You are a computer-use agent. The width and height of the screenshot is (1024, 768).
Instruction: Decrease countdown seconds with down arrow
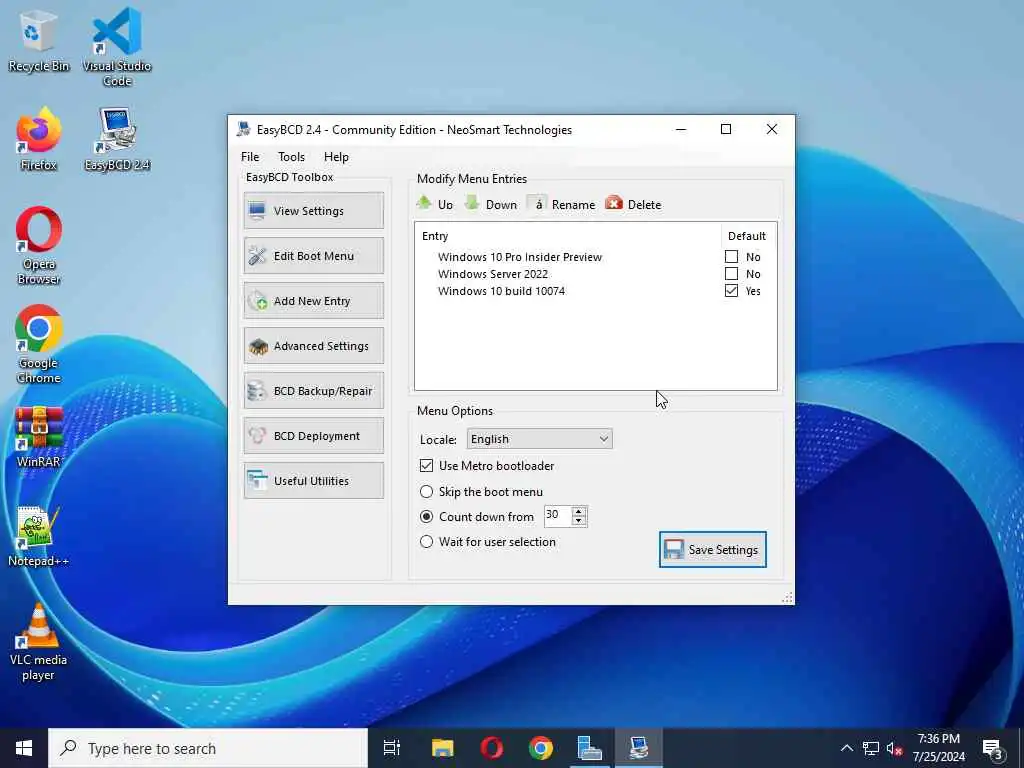coord(579,520)
